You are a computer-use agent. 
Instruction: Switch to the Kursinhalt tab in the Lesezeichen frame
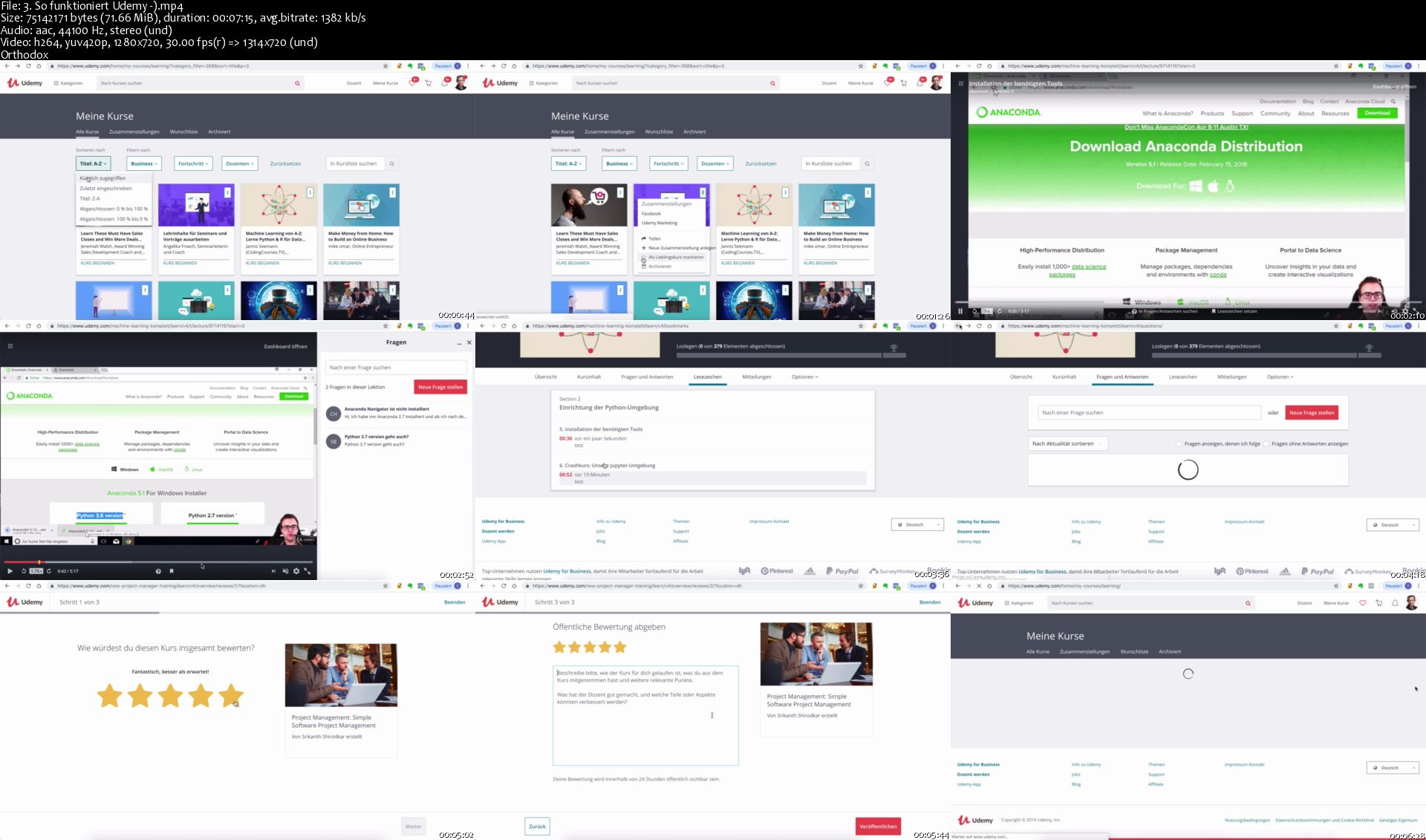[x=589, y=377]
